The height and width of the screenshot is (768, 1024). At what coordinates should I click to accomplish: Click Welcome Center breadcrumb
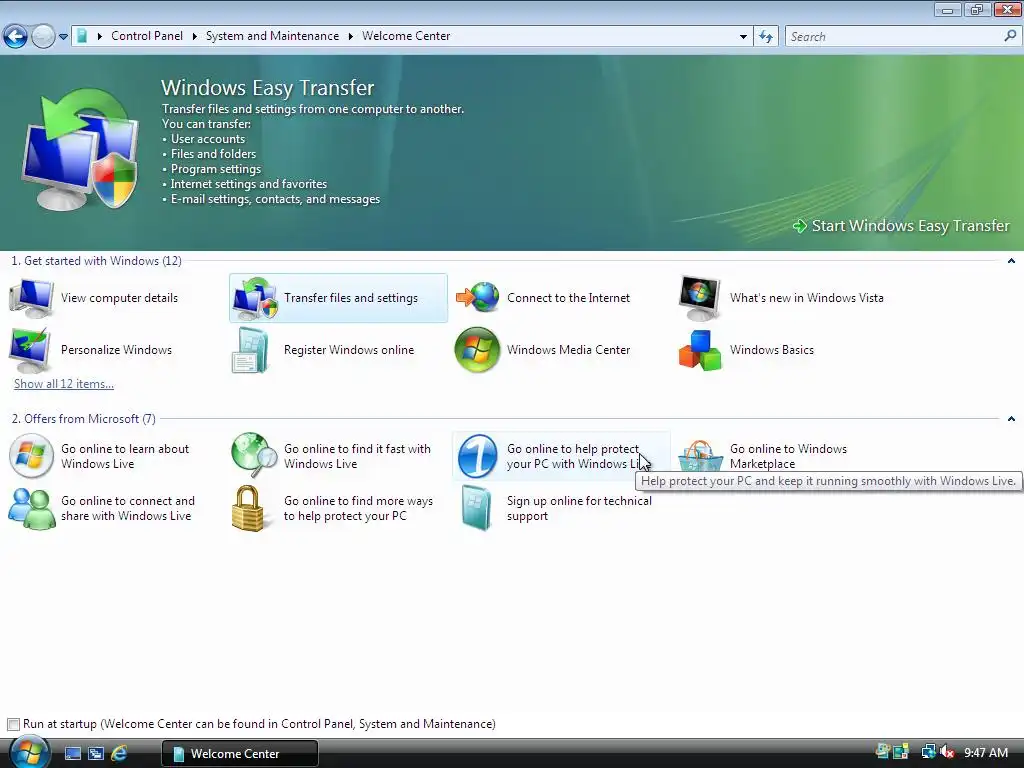tap(406, 36)
